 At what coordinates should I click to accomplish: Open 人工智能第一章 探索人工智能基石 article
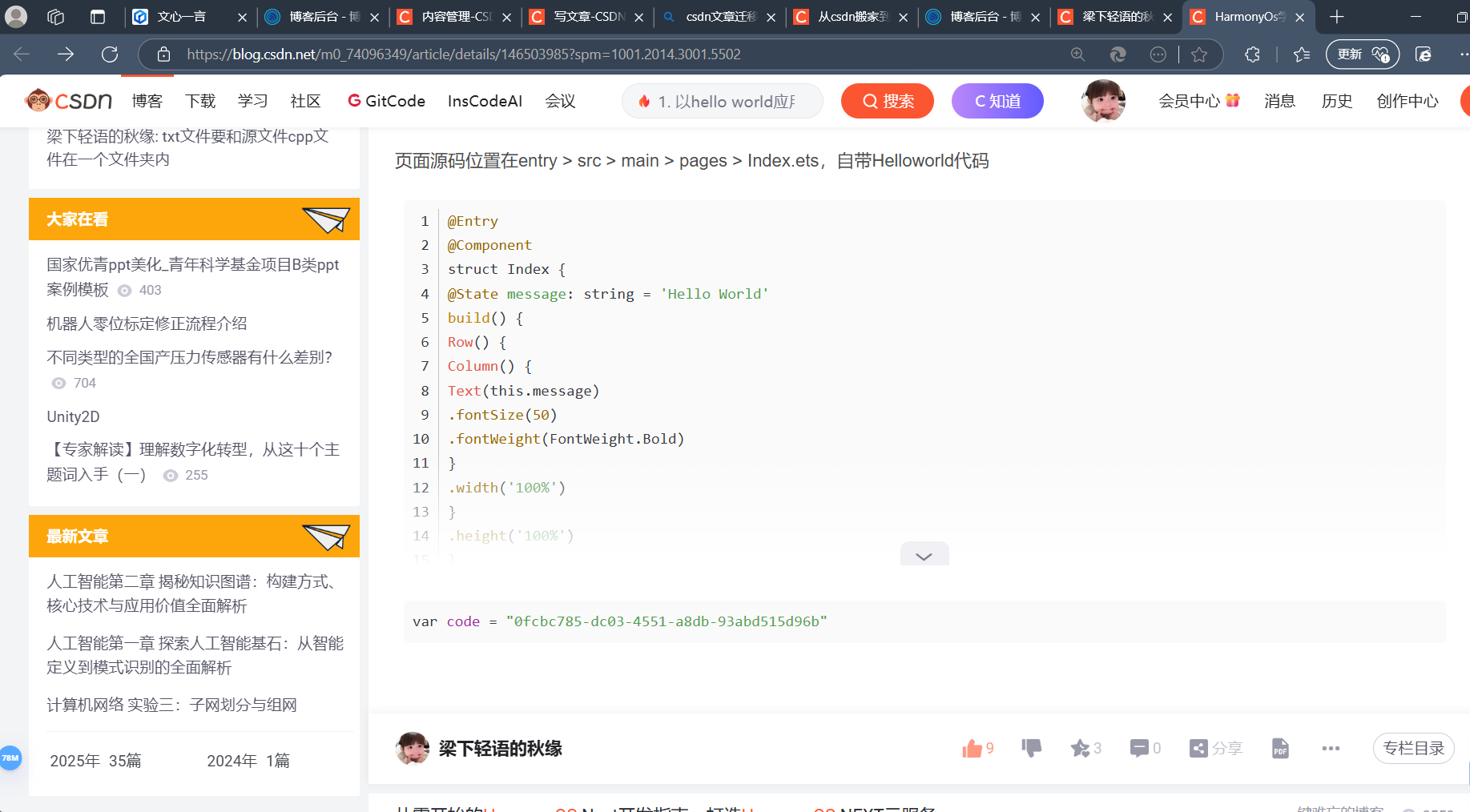coord(195,655)
